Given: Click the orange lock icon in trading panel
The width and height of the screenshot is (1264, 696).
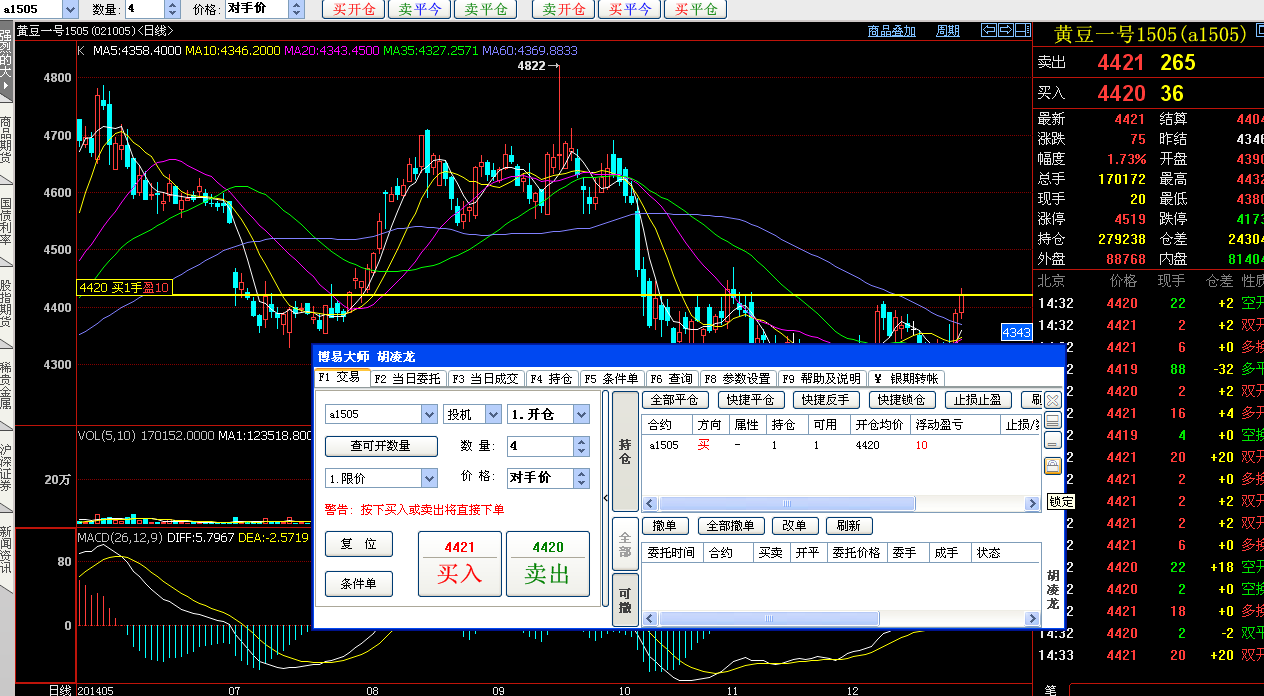Looking at the screenshot, I should coord(1053,465).
